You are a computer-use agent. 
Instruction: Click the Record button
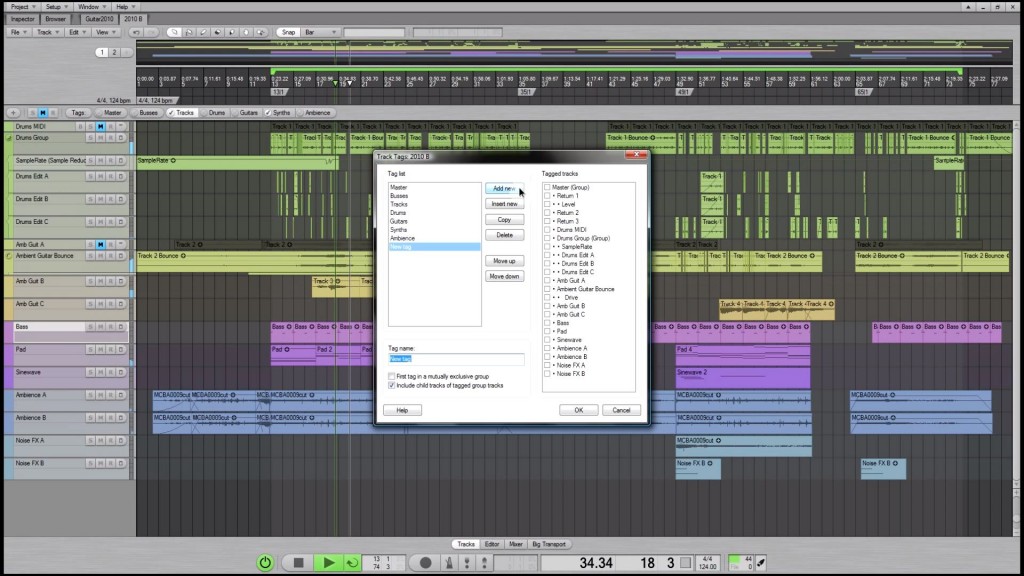click(425, 563)
